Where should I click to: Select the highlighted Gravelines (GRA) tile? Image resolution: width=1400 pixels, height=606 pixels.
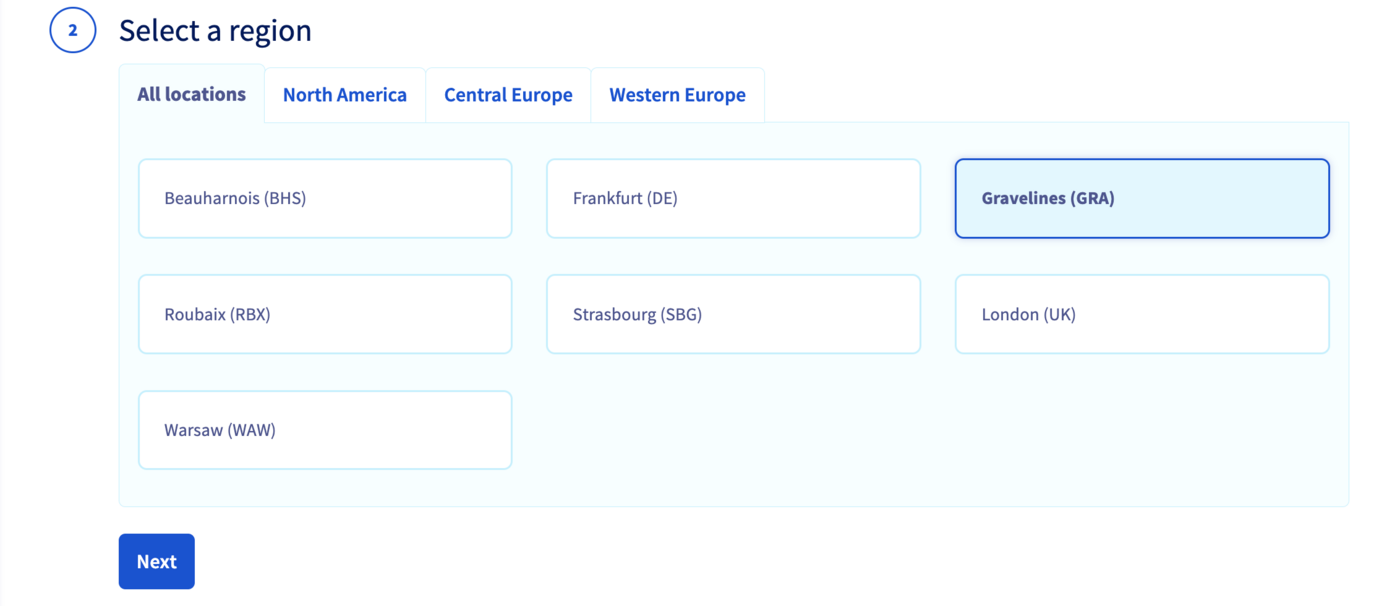1142,199
